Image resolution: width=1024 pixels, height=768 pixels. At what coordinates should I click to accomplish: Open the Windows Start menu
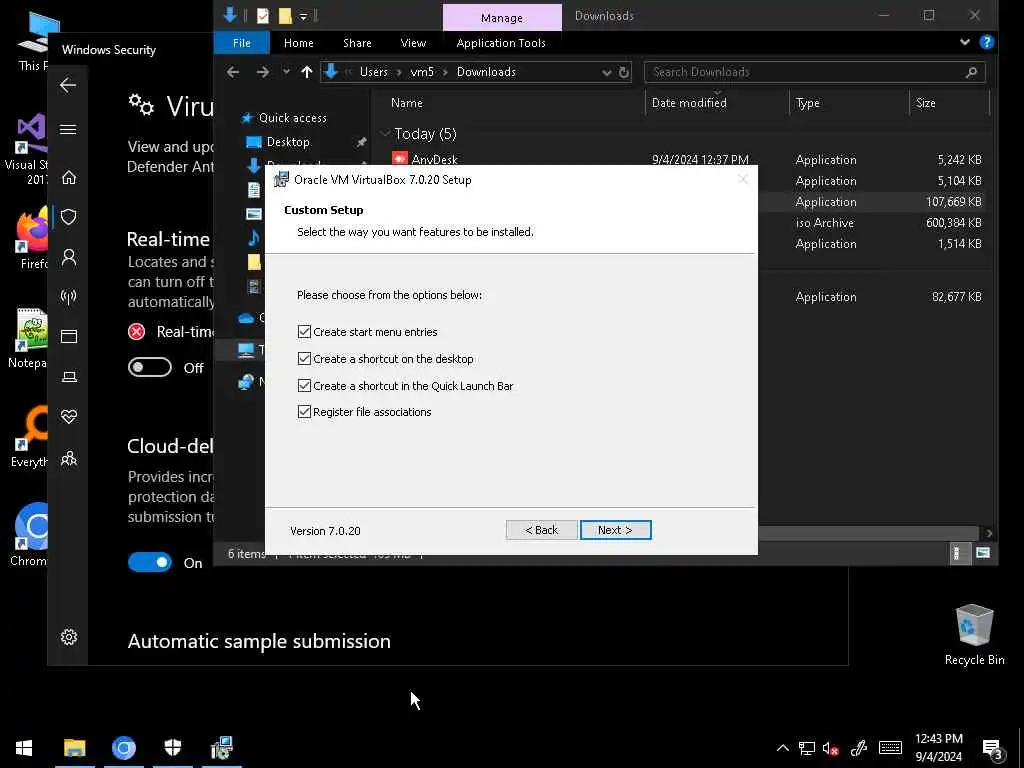pyautogui.click(x=24, y=748)
